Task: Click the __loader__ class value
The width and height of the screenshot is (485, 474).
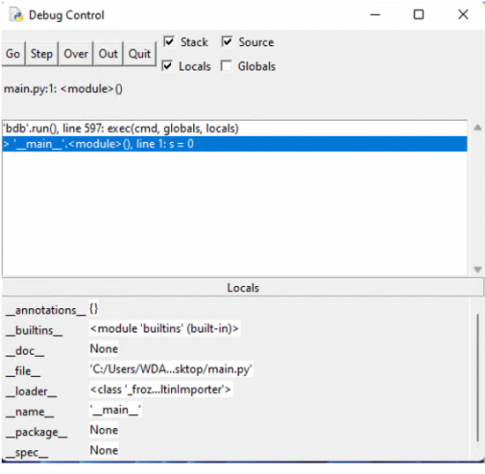Action: [x=161, y=389]
